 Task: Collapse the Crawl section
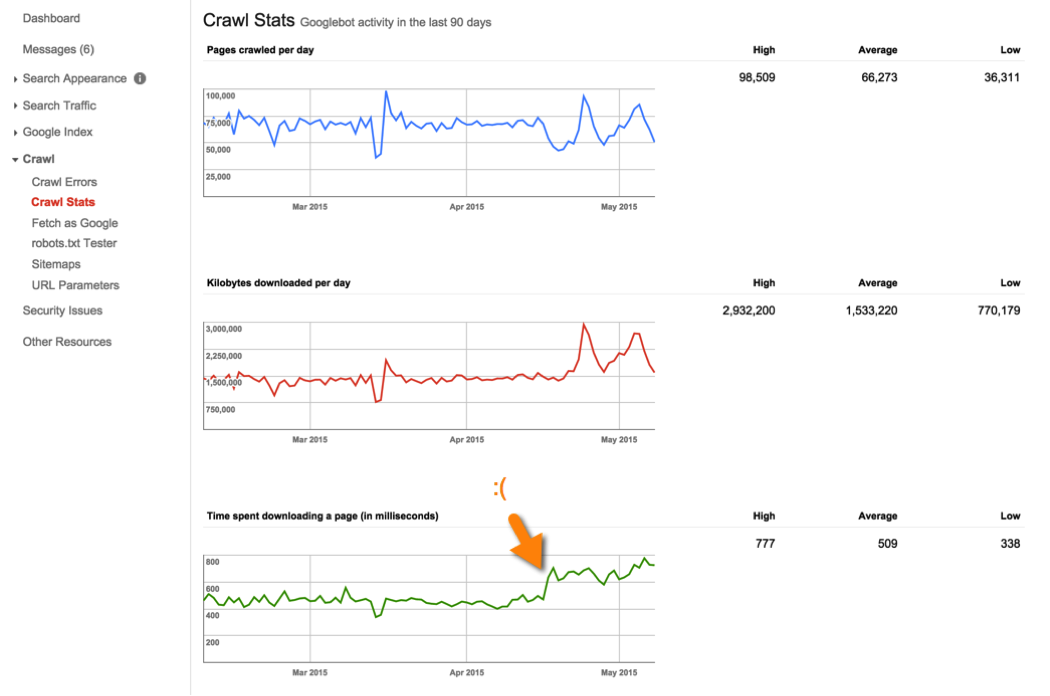(x=38, y=159)
